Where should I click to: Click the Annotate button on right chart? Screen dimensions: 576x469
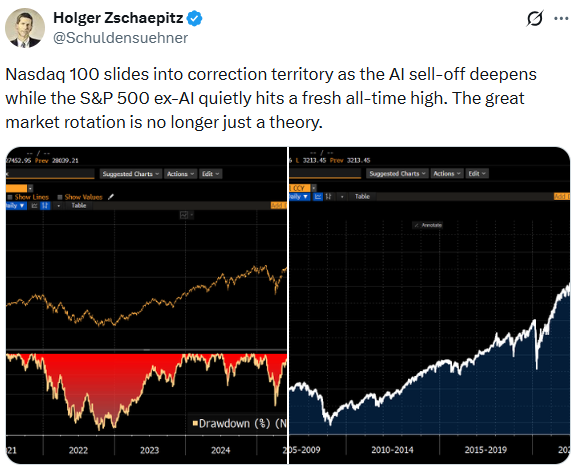coord(428,225)
